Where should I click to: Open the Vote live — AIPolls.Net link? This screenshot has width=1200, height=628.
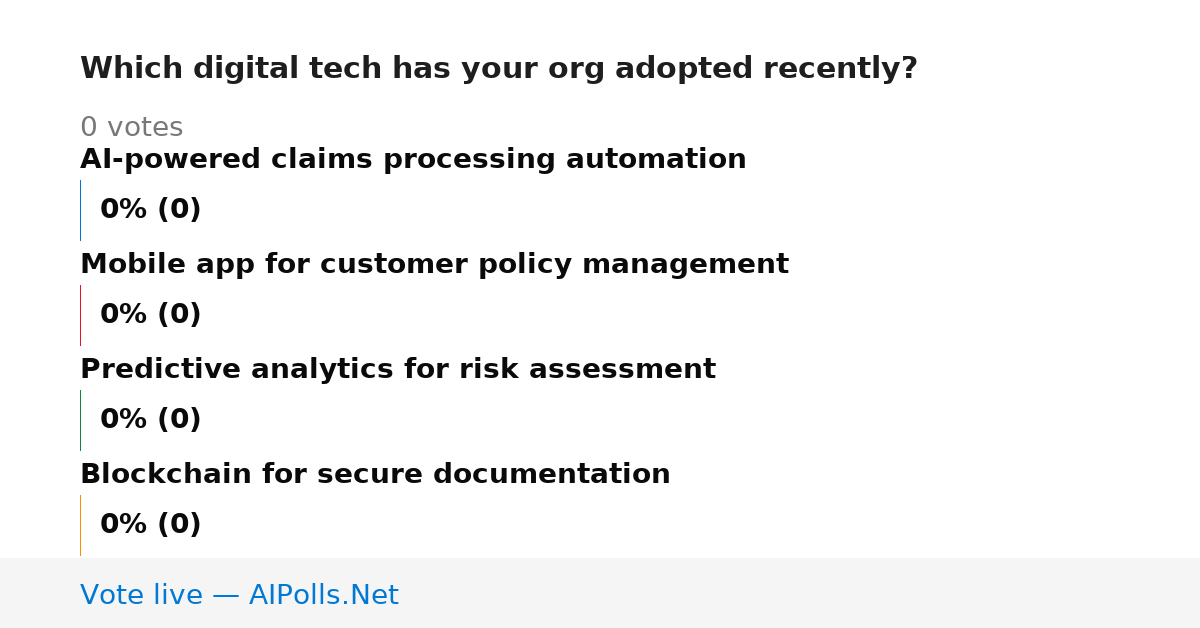pos(239,595)
